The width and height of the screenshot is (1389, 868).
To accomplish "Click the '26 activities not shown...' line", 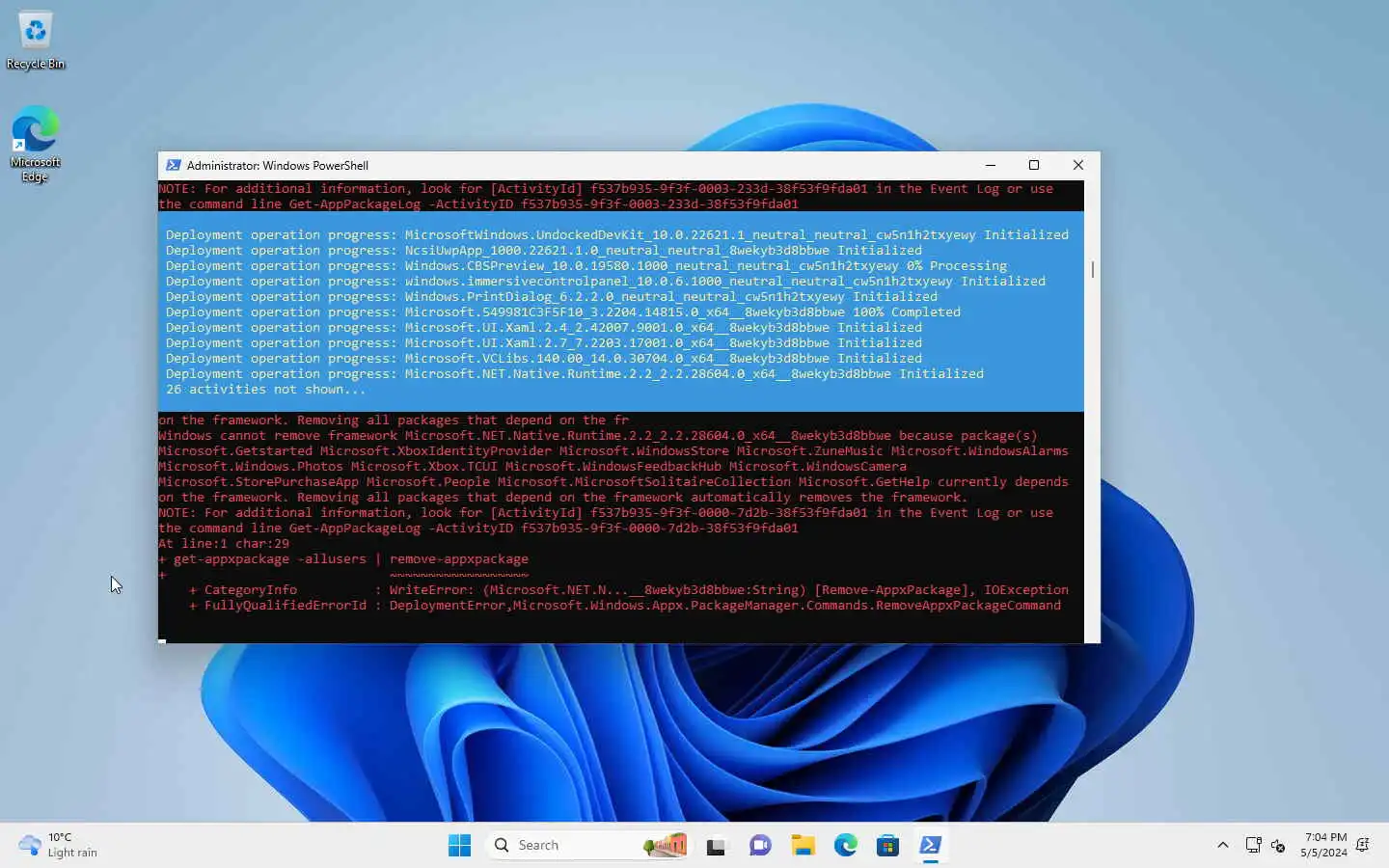I will tap(265, 390).
